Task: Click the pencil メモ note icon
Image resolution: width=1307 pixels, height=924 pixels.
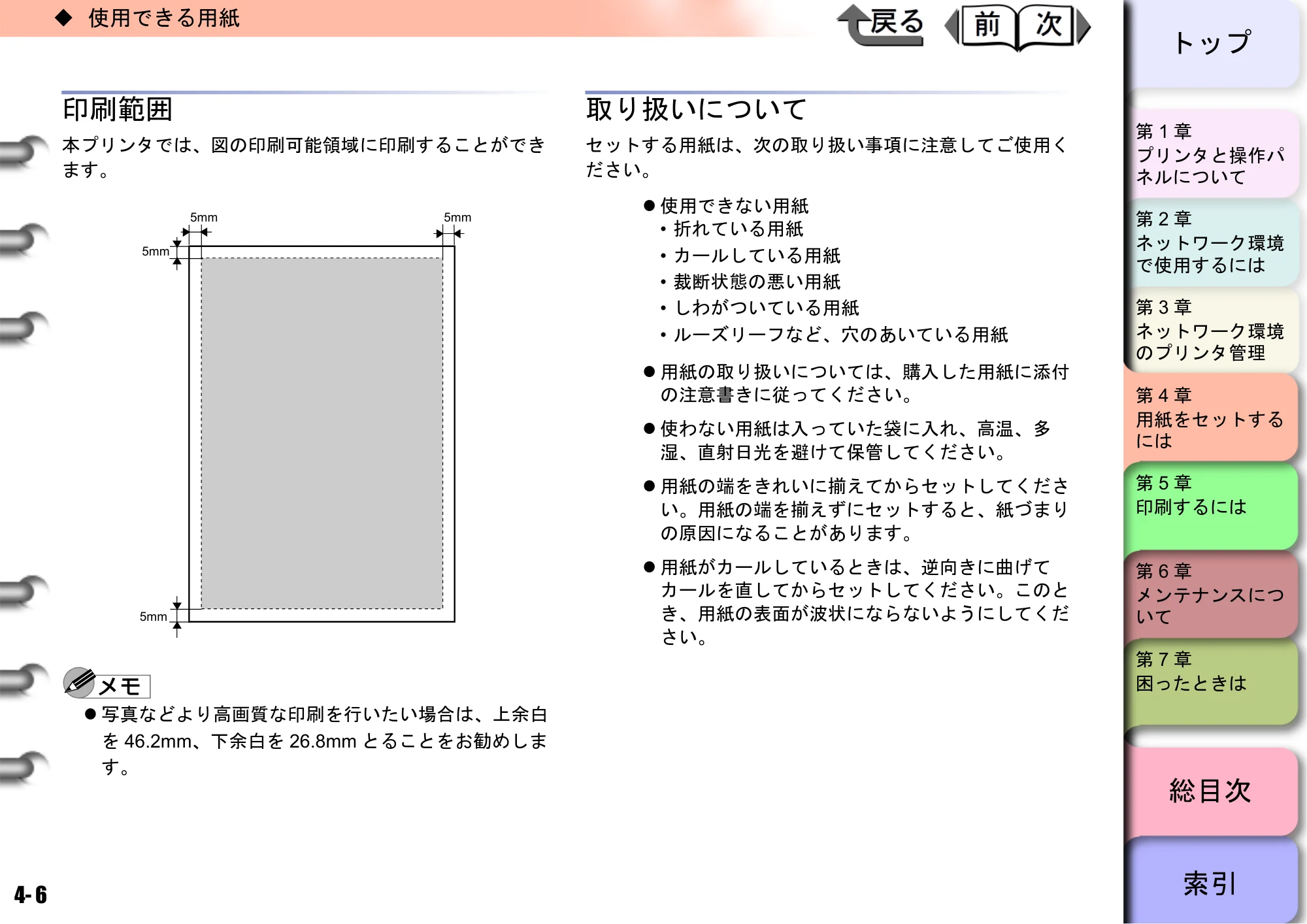Action: pos(107,684)
